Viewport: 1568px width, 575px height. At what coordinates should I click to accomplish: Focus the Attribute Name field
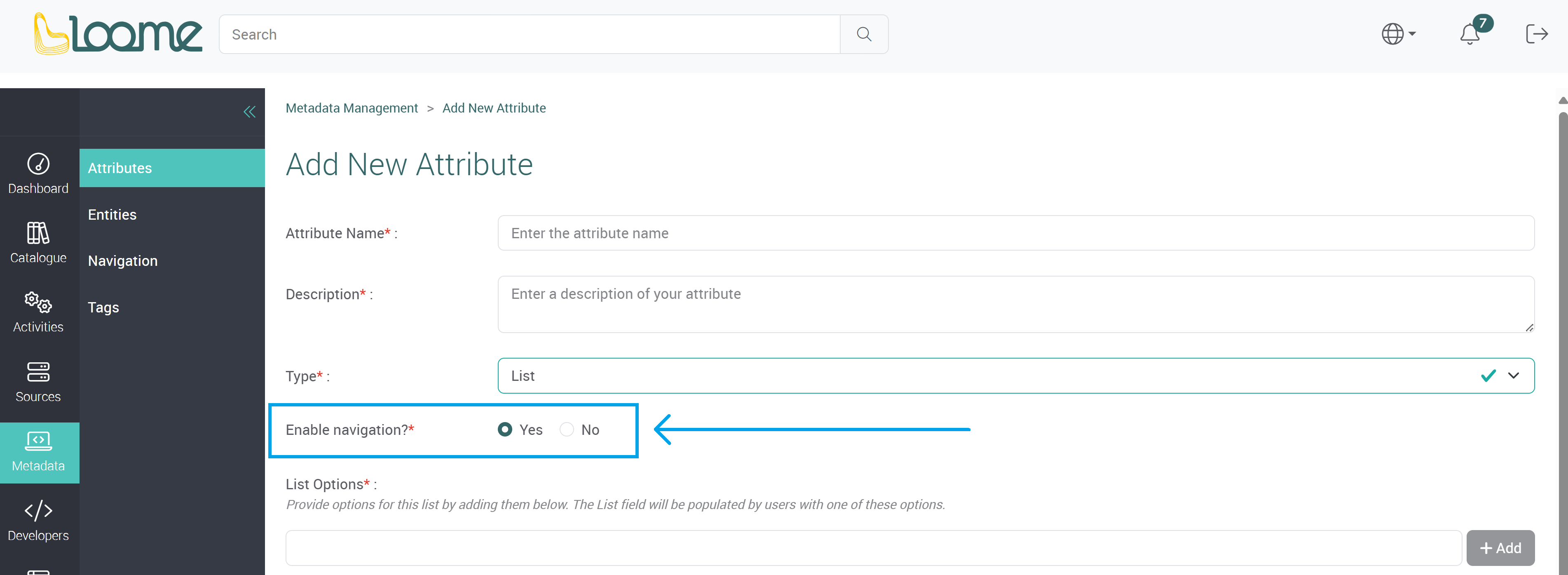[1016, 233]
